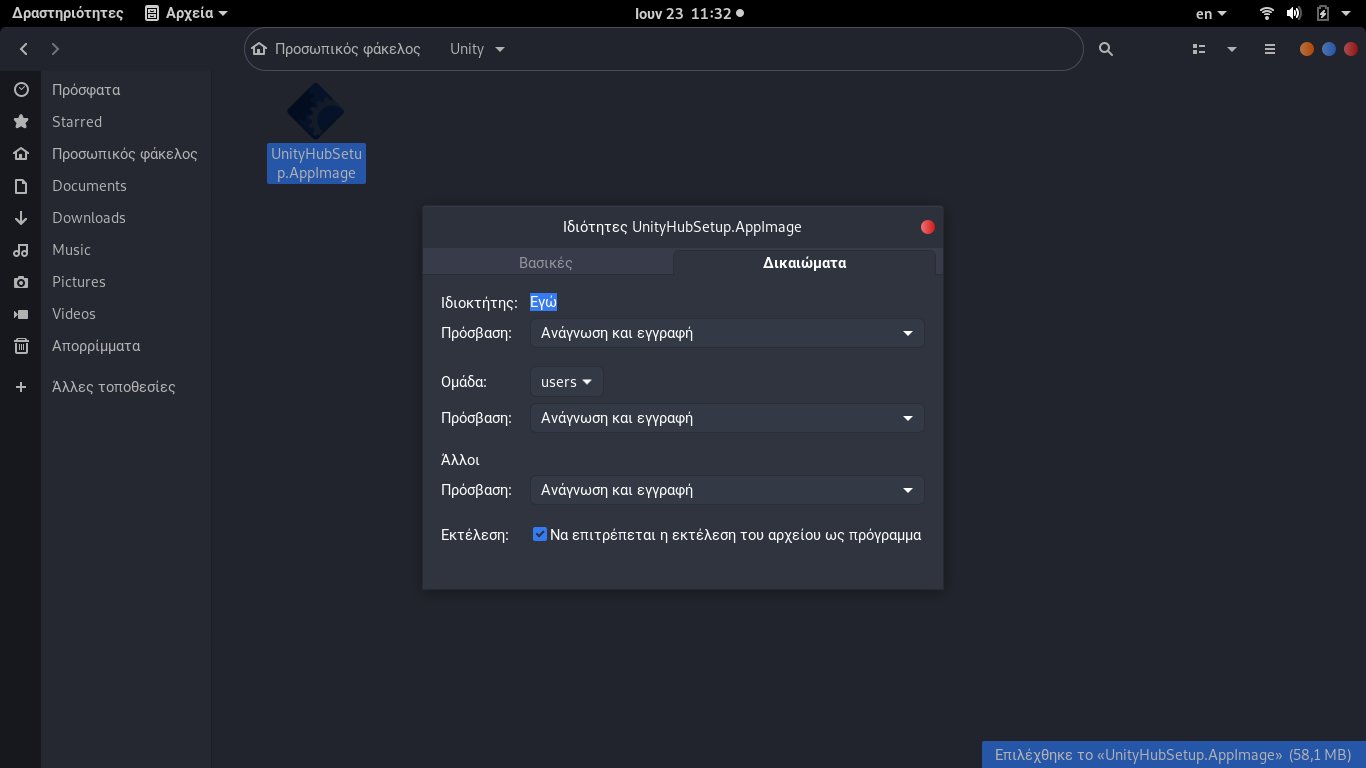Image resolution: width=1366 pixels, height=768 pixels.
Task: Click the battery status icon
Action: pyautogui.click(x=1322, y=13)
